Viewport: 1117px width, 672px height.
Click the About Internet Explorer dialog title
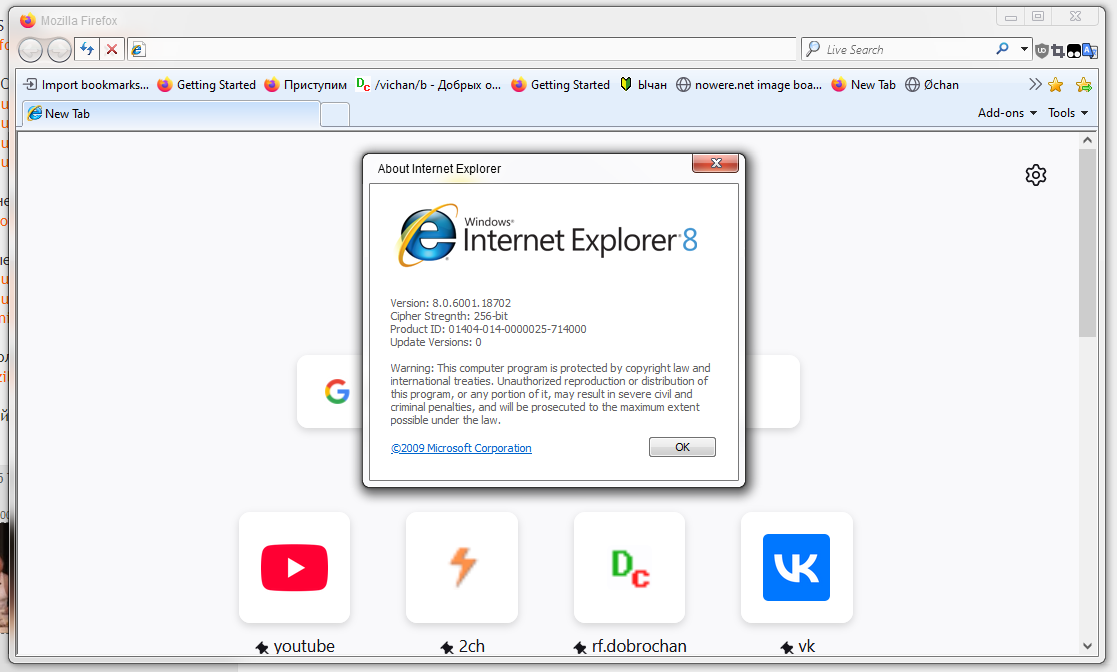pyautogui.click(x=439, y=169)
